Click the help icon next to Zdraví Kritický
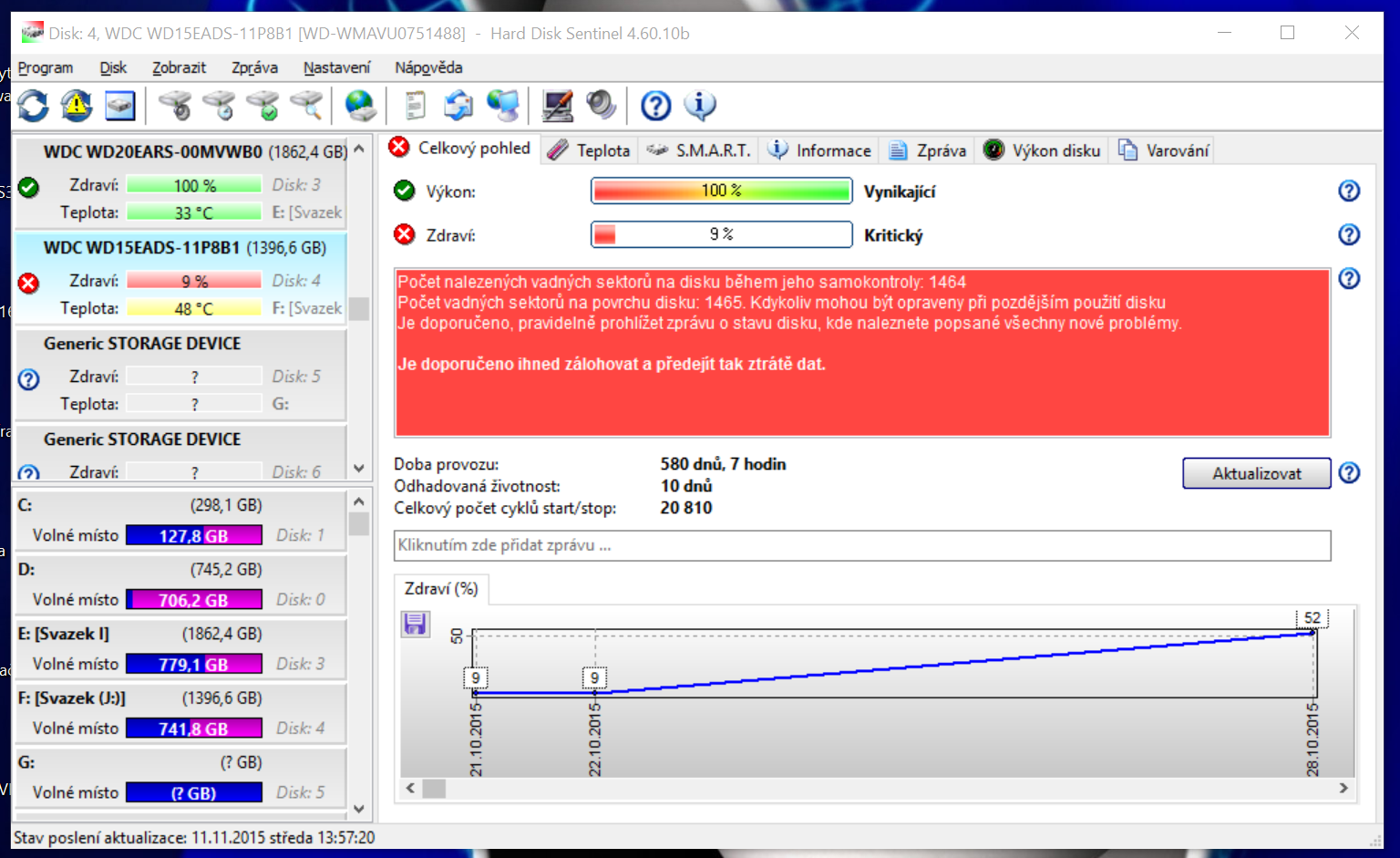The height and width of the screenshot is (858, 1400). [x=1349, y=234]
